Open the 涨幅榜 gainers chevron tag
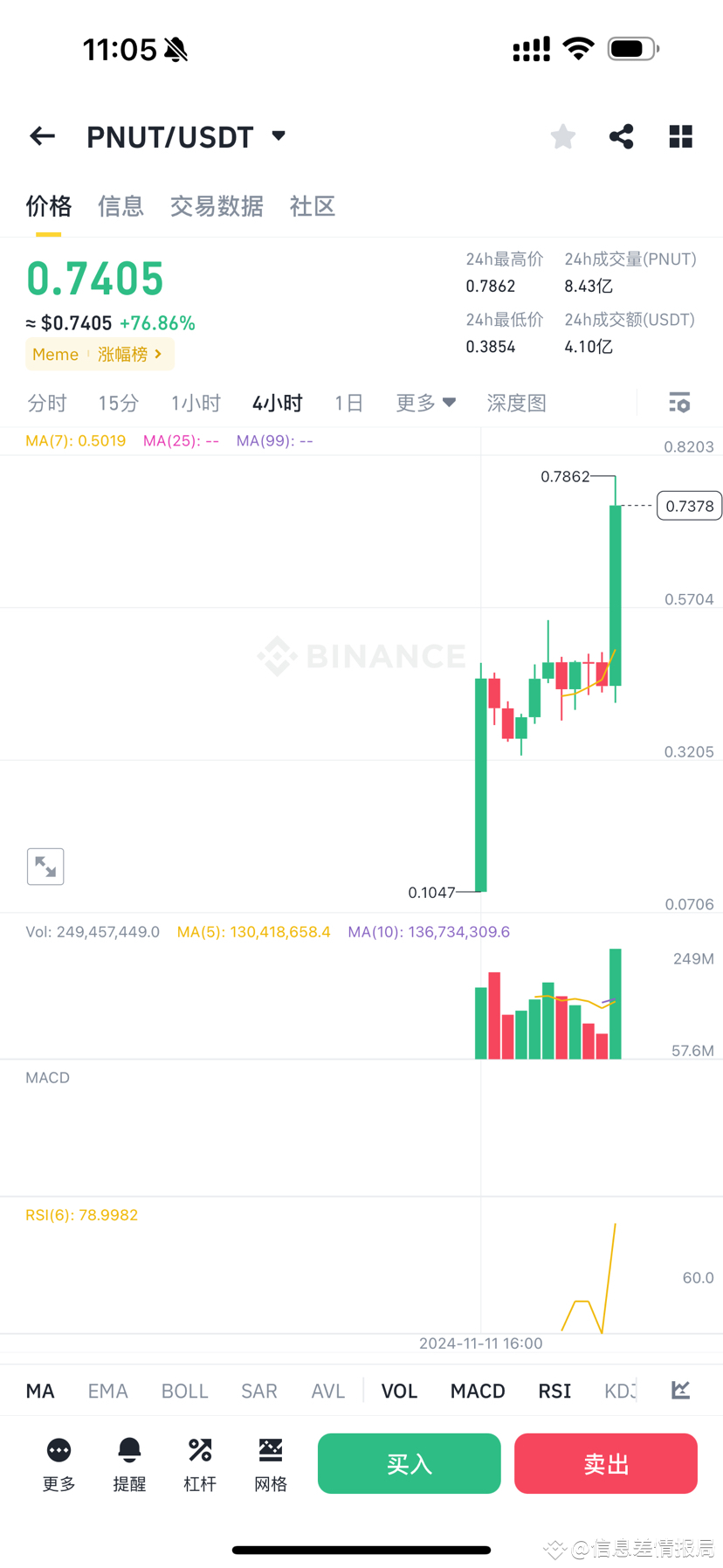 130,354
